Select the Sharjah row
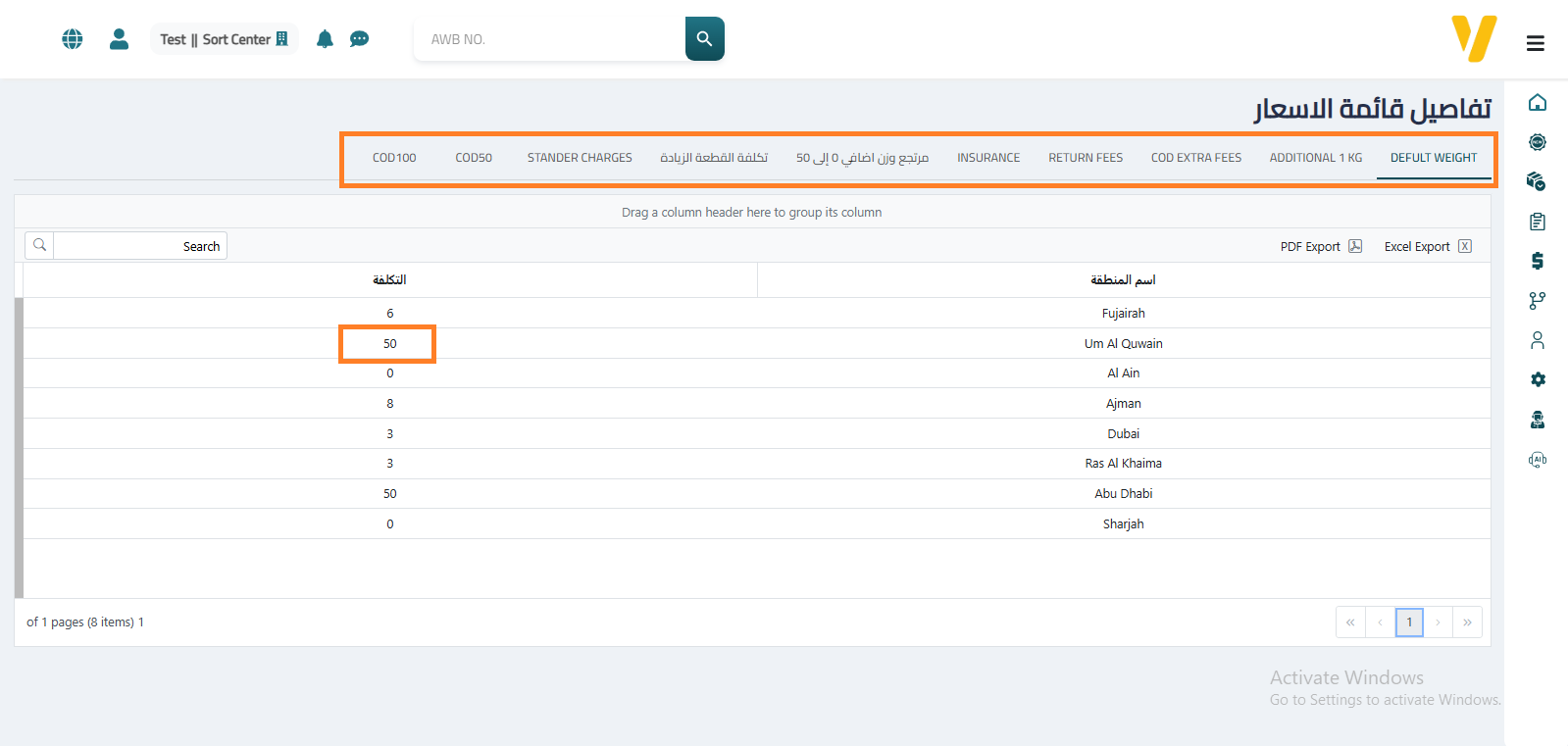Image resolution: width=1568 pixels, height=746 pixels. click(757, 524)
